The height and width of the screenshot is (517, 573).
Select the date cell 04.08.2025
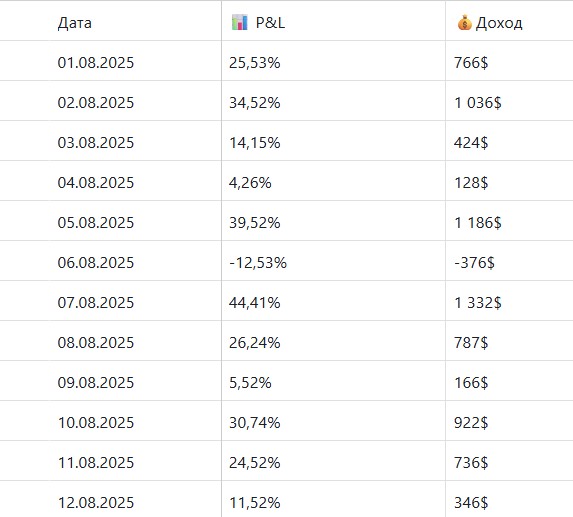pyautogui.click(x=96, y=183)
